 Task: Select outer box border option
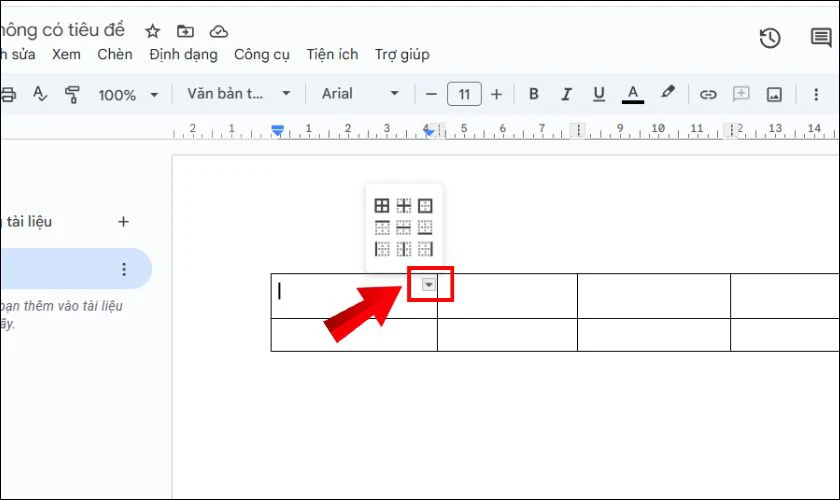(425, 205)
